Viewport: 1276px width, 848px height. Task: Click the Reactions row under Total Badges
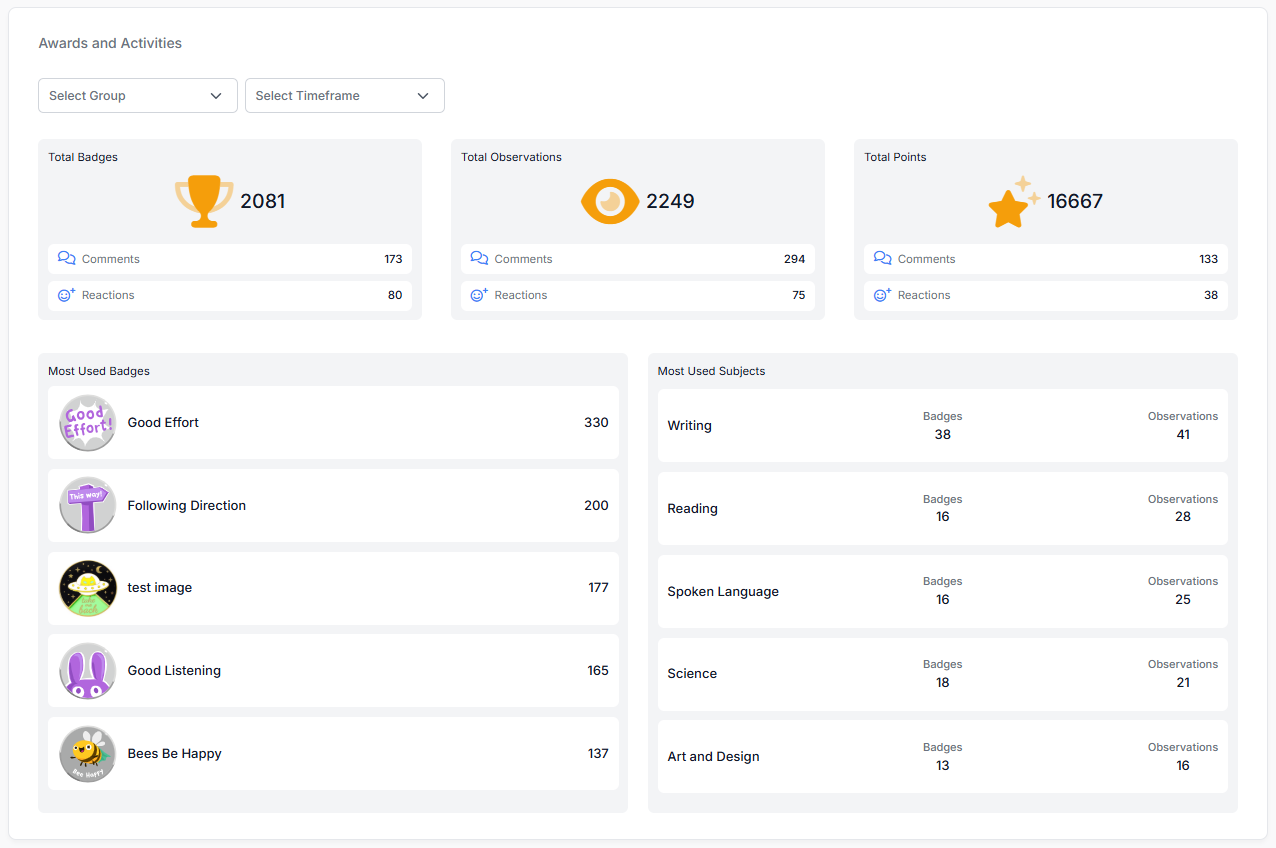229,295
